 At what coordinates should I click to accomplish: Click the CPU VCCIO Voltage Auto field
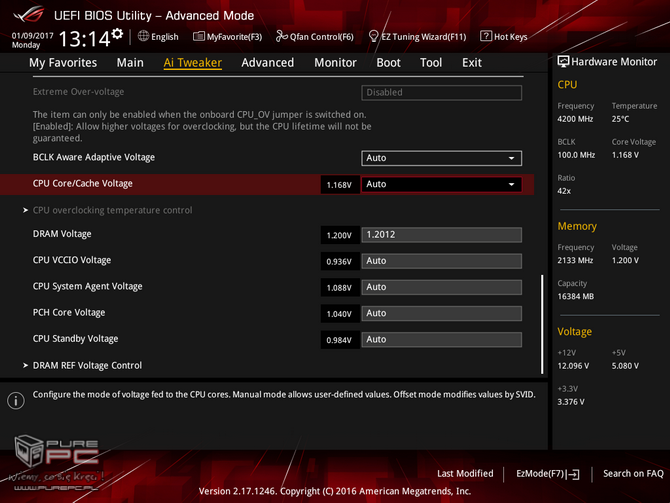pyautogui.click(x=441, y=261)
